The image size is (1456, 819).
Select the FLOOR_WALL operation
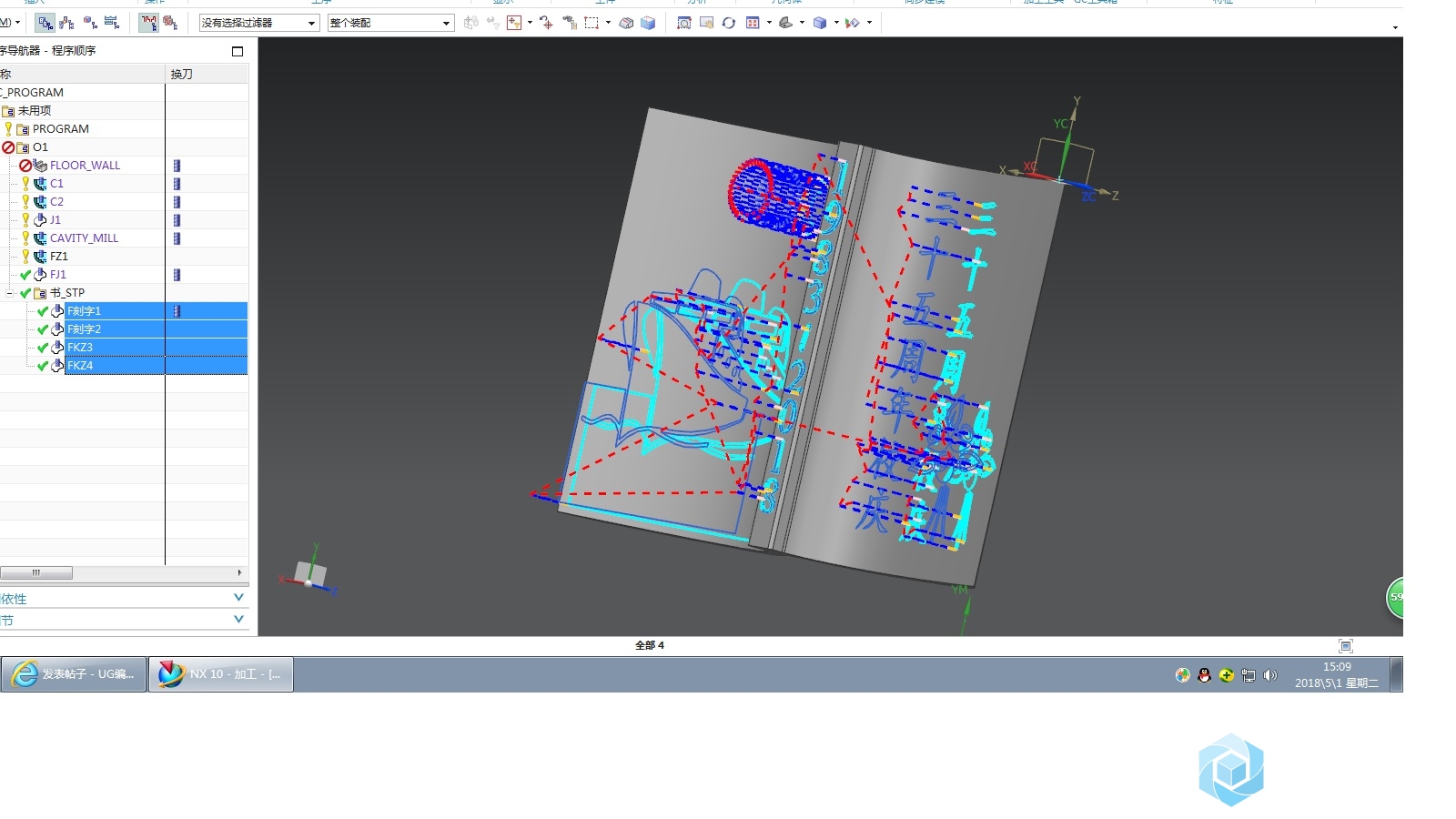[85, 166]
